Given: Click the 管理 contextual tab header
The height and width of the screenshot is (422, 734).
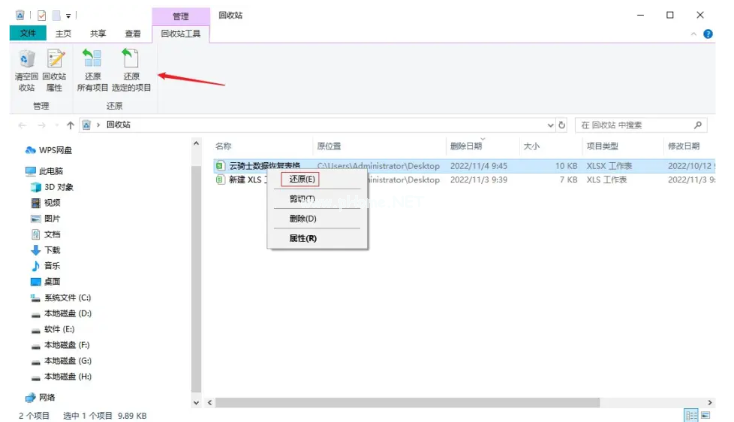Looking at the screenshot, I should coord(181,16).
